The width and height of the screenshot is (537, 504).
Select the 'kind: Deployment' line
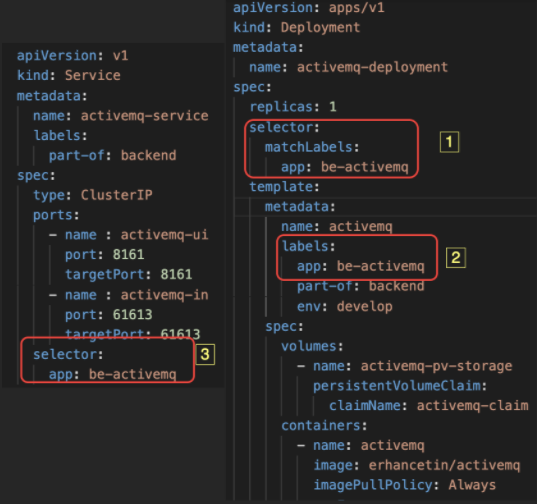coord(297,27)
